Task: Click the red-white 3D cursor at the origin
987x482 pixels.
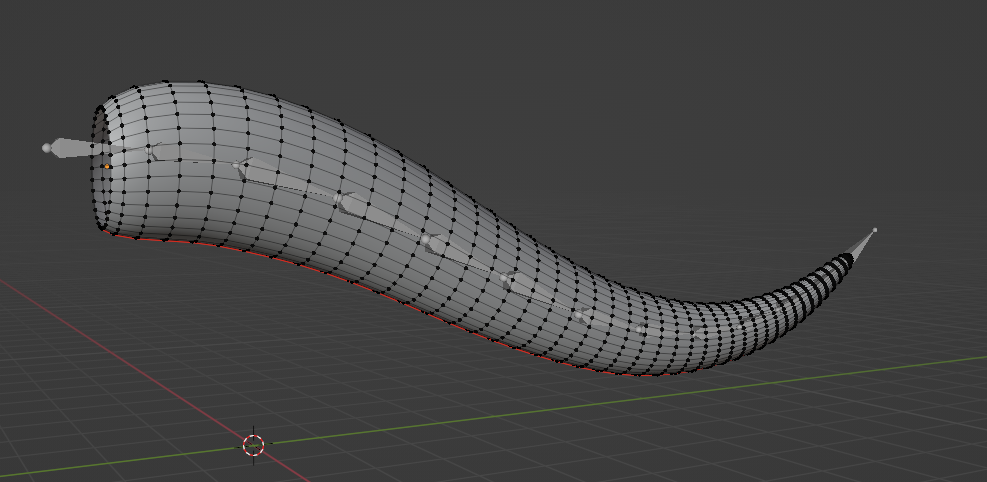Action: [253, 444]
